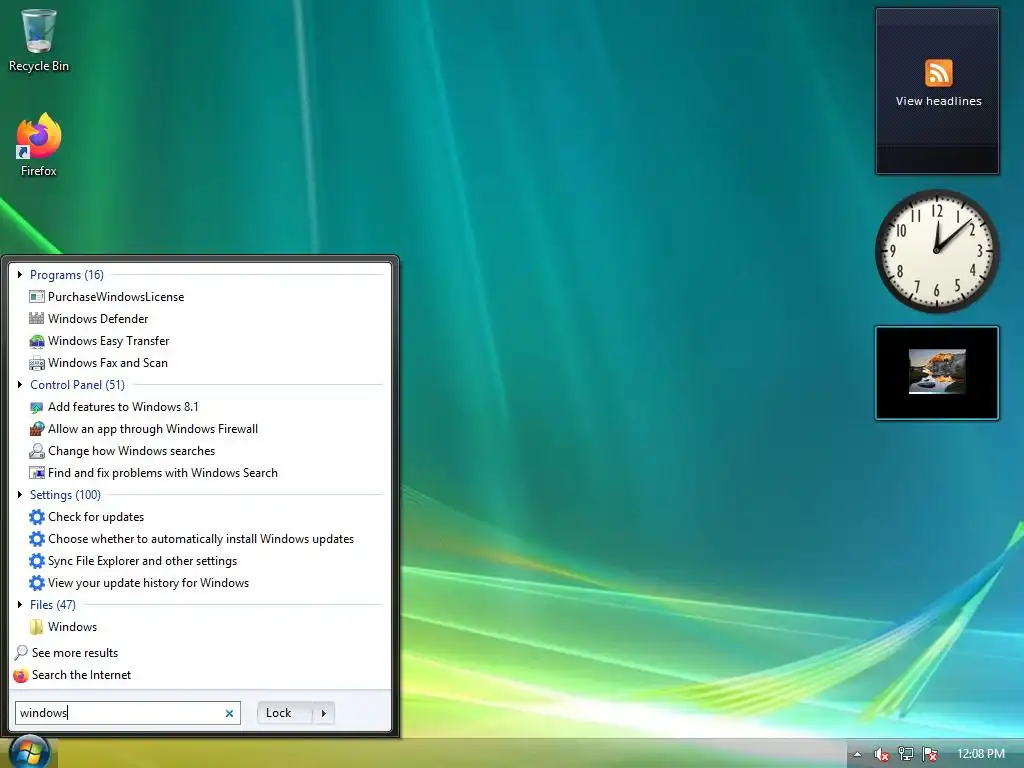Expand the Programs (16) results group
Image resolution: width=1024 pixels, height=768 pixels.
pyautogui.click(x=20, y=275)
